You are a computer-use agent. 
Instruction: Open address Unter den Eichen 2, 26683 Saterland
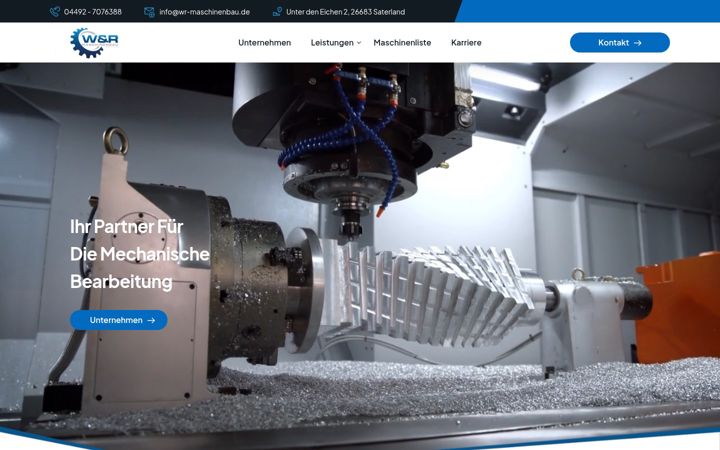coord(345,12)
